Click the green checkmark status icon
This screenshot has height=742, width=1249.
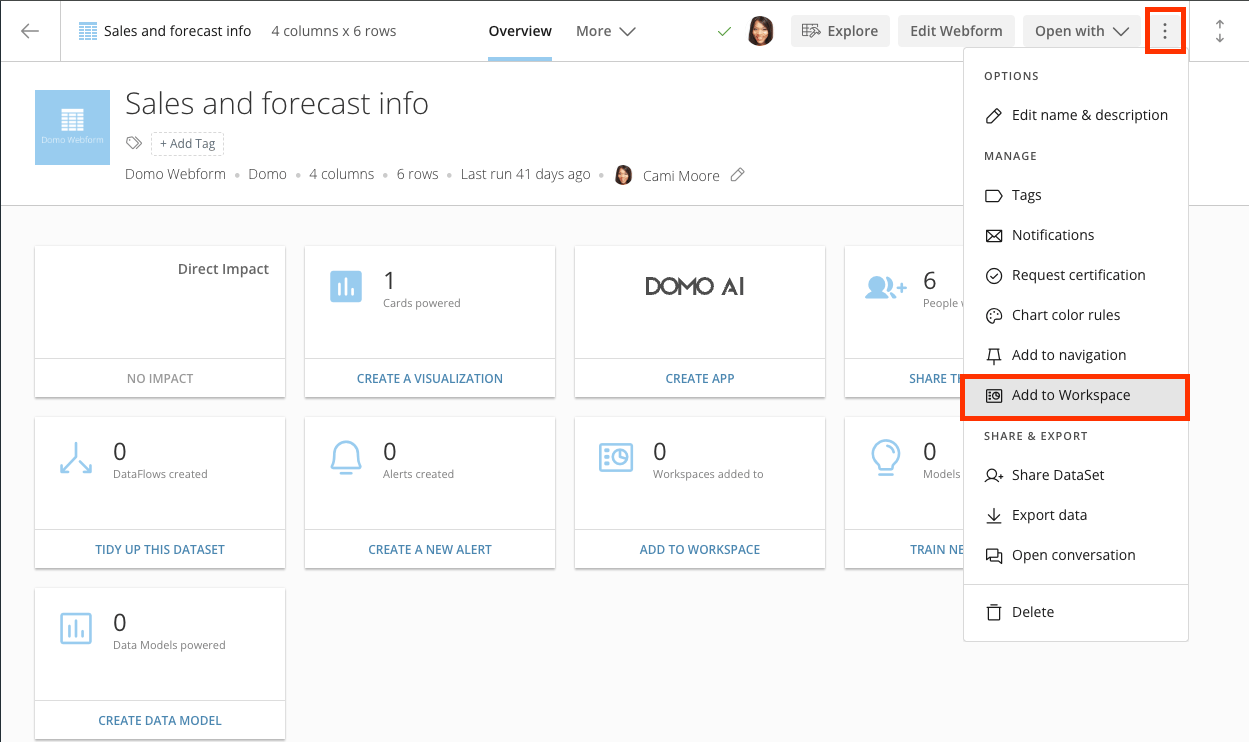point(725,32)
